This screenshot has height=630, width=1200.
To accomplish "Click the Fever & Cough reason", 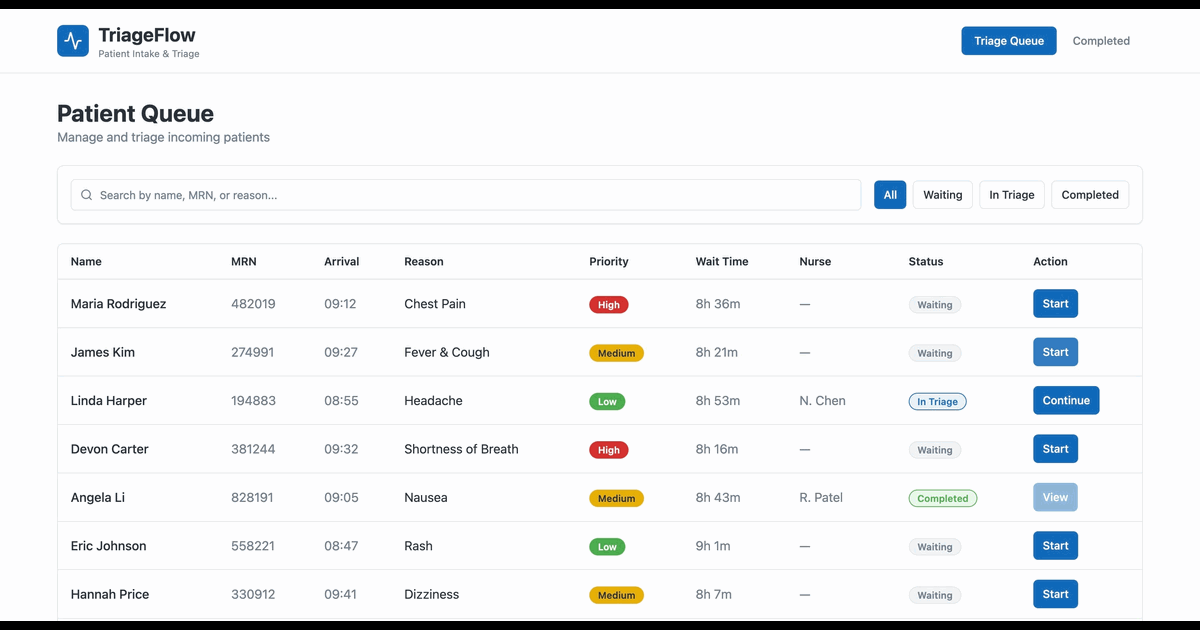I will (x=447, y=352).
